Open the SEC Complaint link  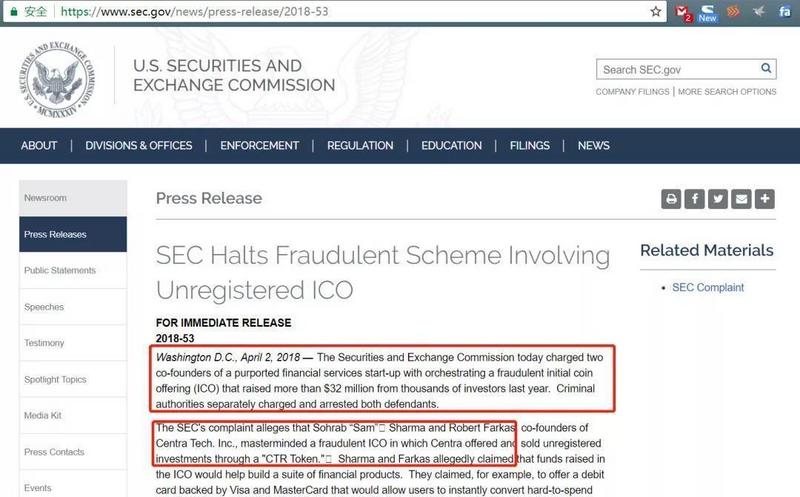(x=708, y=288)
